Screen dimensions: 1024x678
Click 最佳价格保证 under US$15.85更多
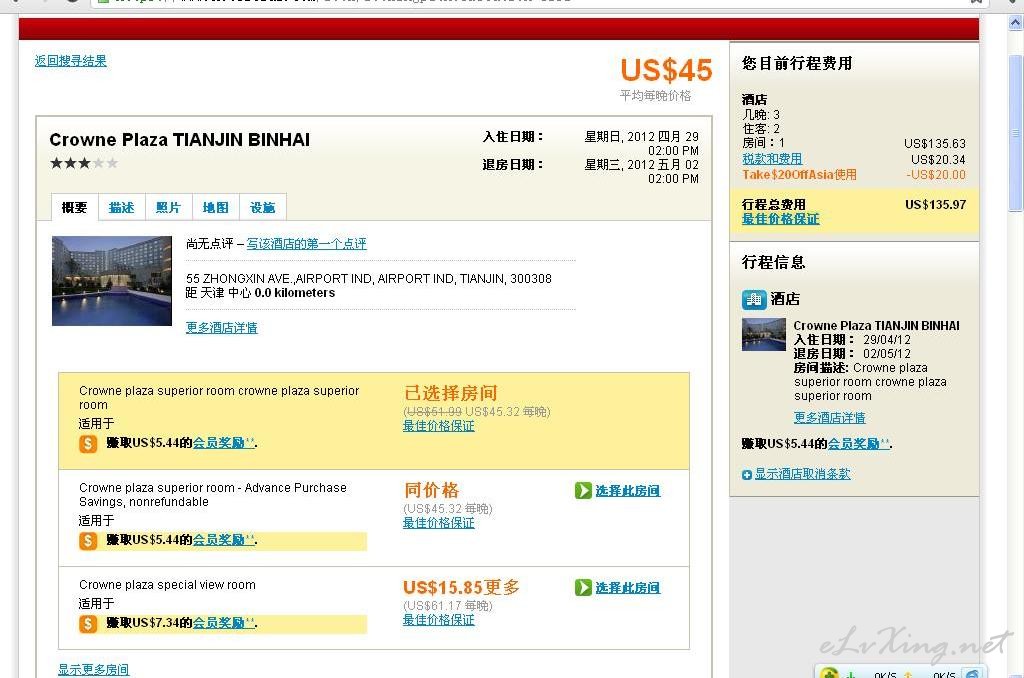[x=438, y=620]
